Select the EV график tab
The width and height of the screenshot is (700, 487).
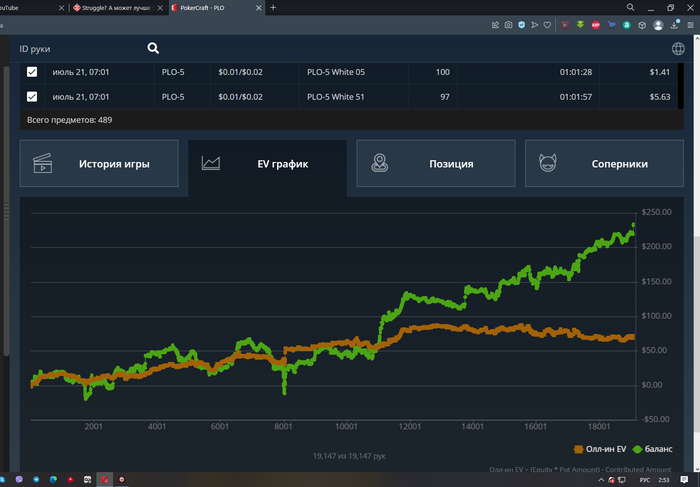tap(267, 166)
